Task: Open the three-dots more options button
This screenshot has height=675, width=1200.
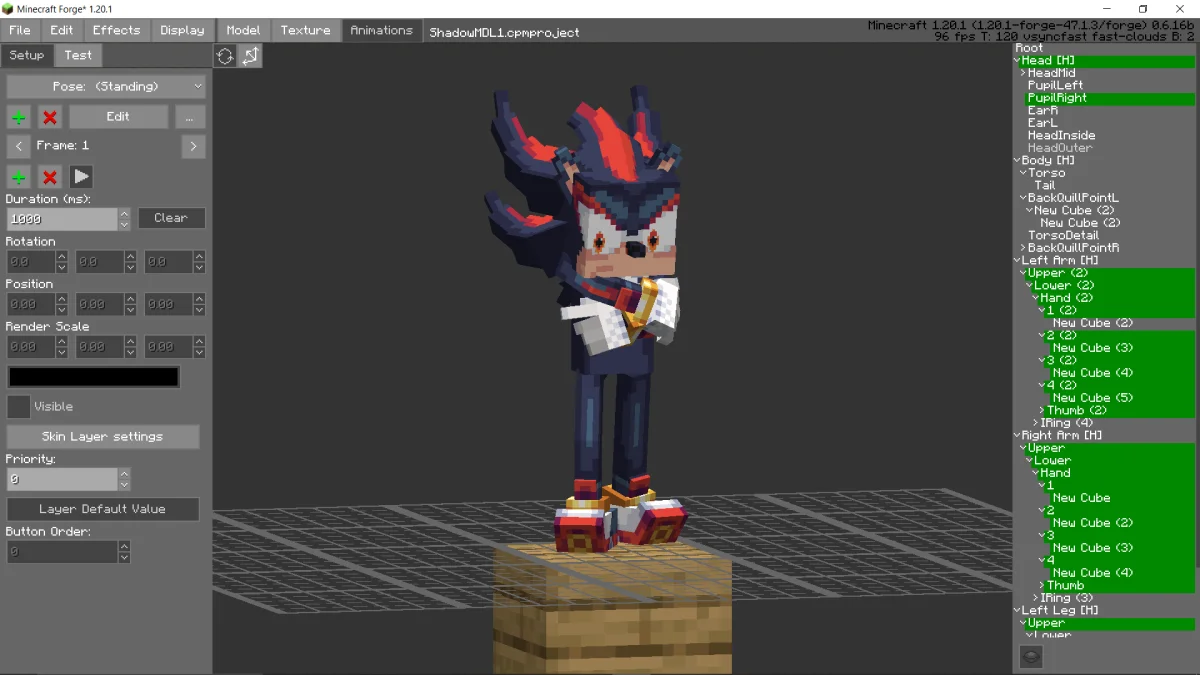Action: pos(190,117)
